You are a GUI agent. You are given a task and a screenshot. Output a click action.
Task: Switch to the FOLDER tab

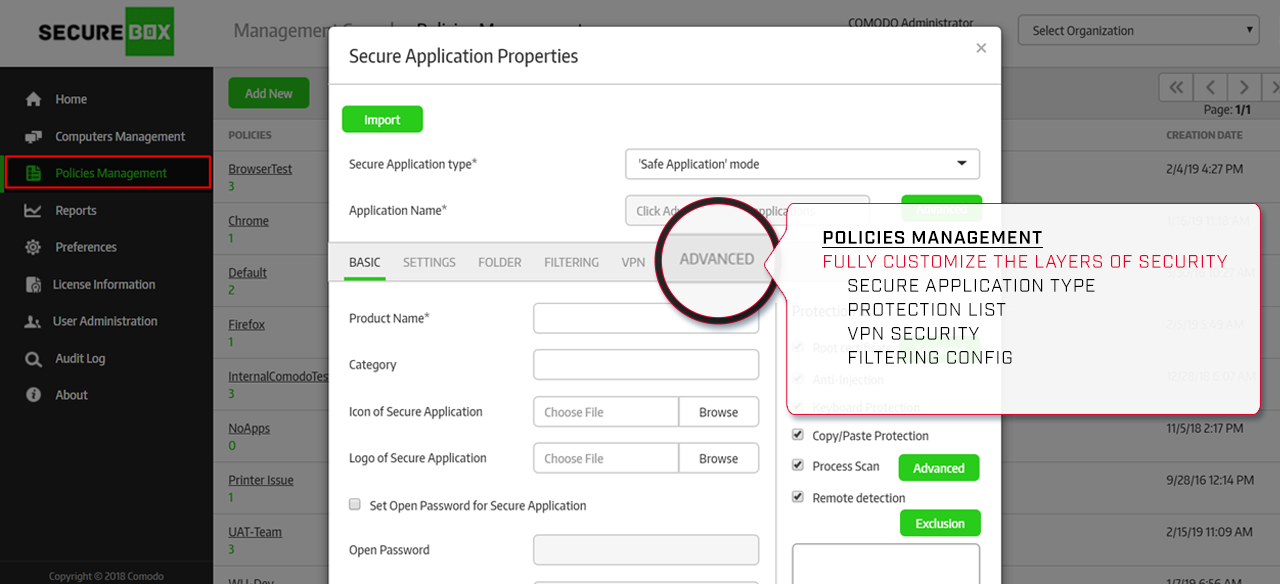pyautogui.click(x=500, y=262)
